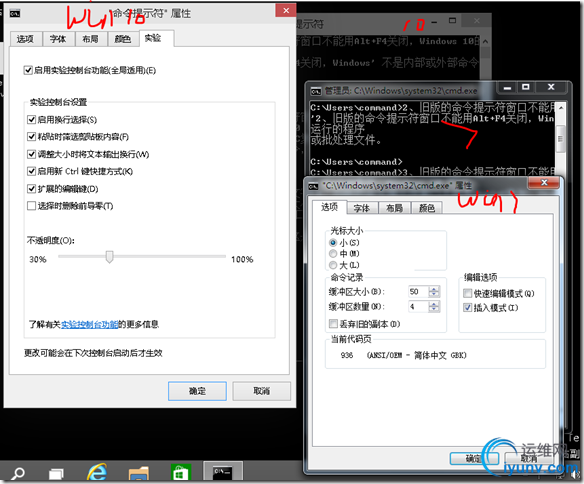Toggle 启用新 Ctrl 键快捷方式(K) checkbox
Image resolution: width=584 pixels, height=484 pixels.
click(31, 171)
